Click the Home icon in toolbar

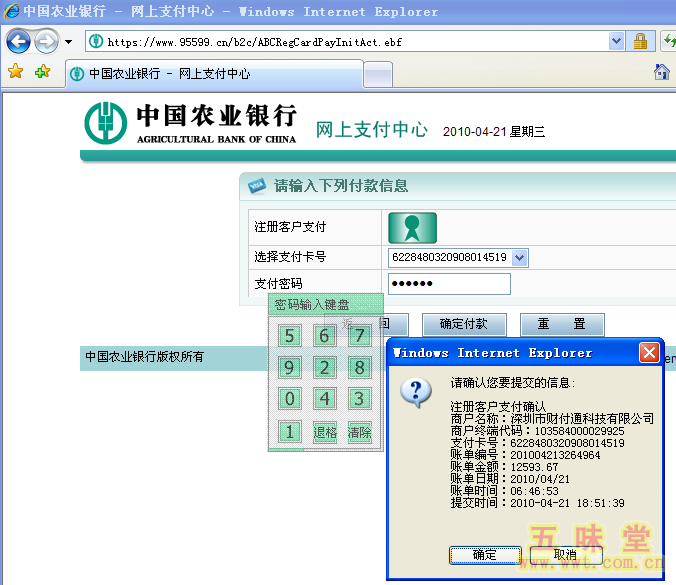[662, 72]
